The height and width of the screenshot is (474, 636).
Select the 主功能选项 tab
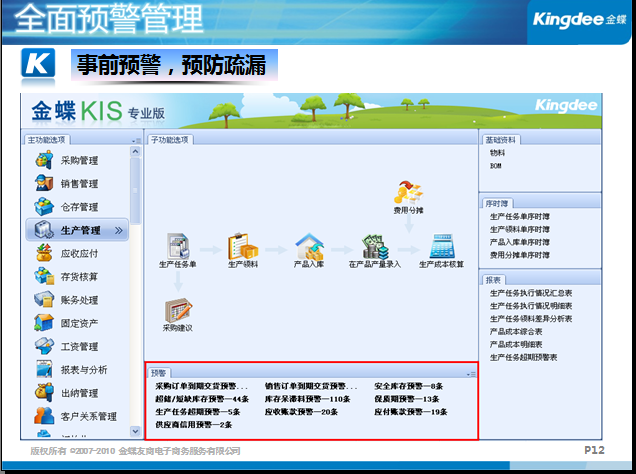(47, 140)
